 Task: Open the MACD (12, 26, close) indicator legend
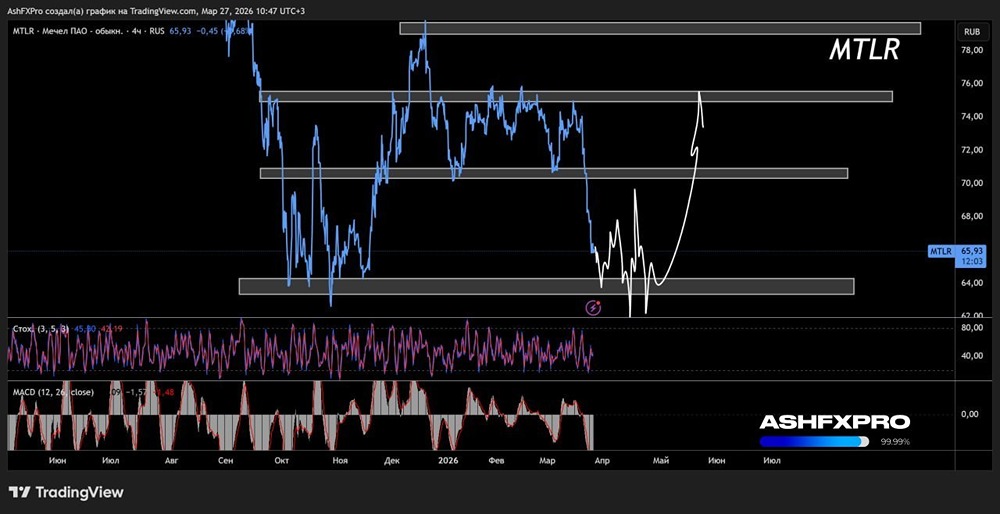(x=54, y=392)
